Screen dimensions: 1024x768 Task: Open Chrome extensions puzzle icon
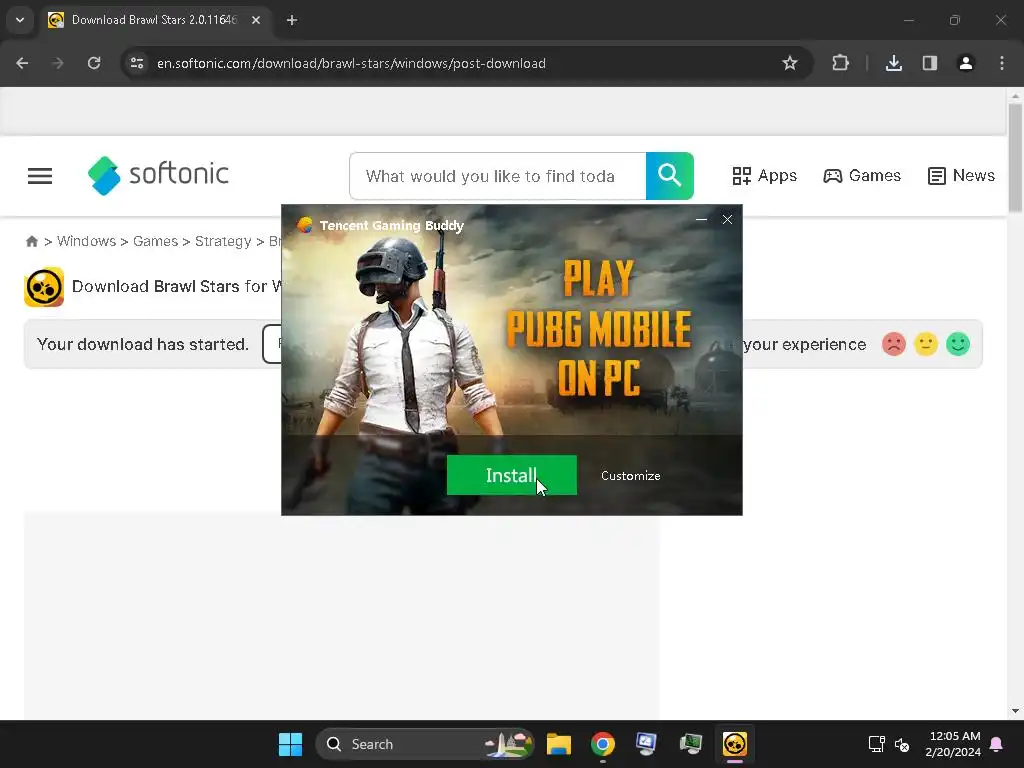click(x=840, y=63)
